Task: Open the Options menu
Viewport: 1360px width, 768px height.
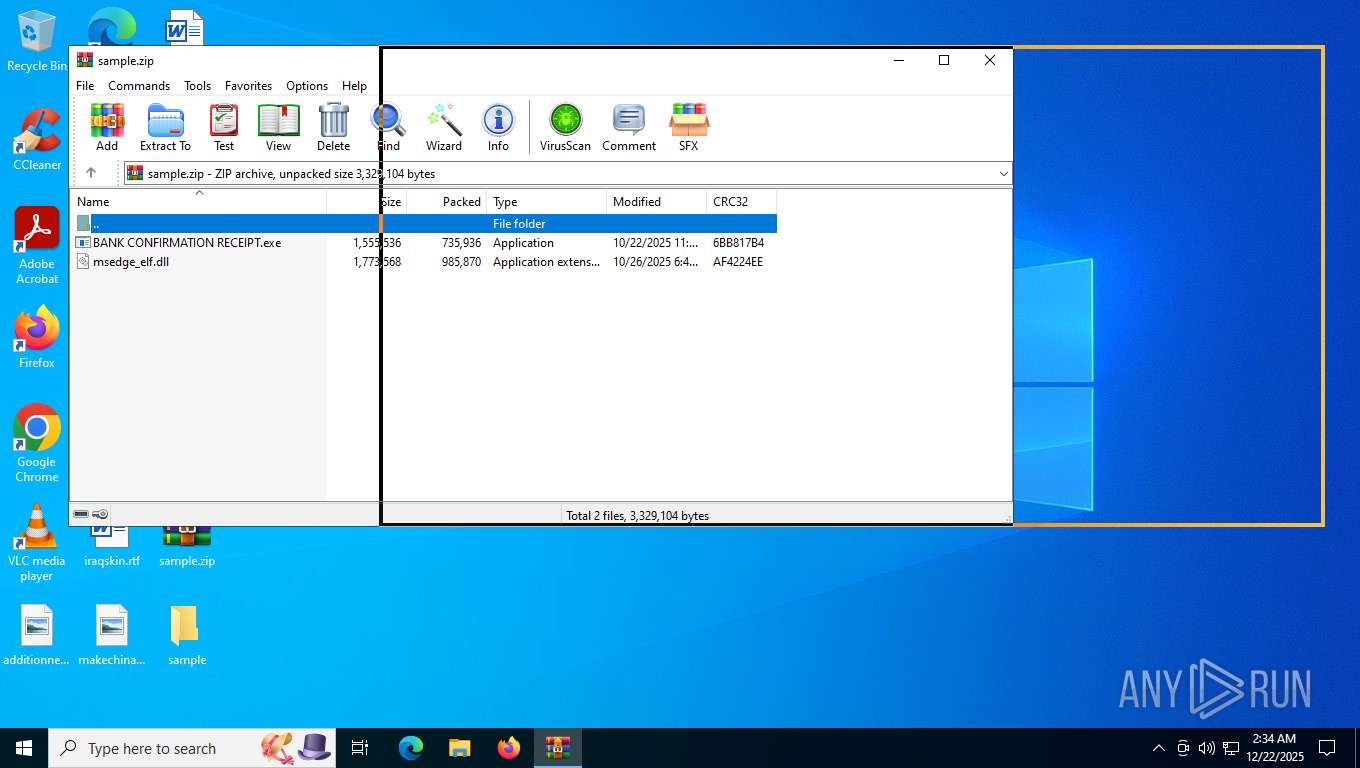Action: (307, 86)
